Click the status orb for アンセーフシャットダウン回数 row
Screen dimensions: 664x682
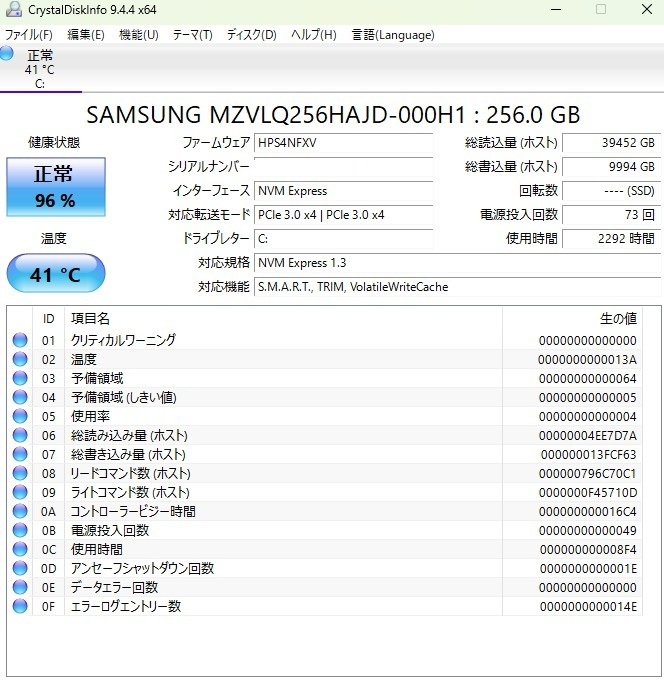(x=20, y=568)
